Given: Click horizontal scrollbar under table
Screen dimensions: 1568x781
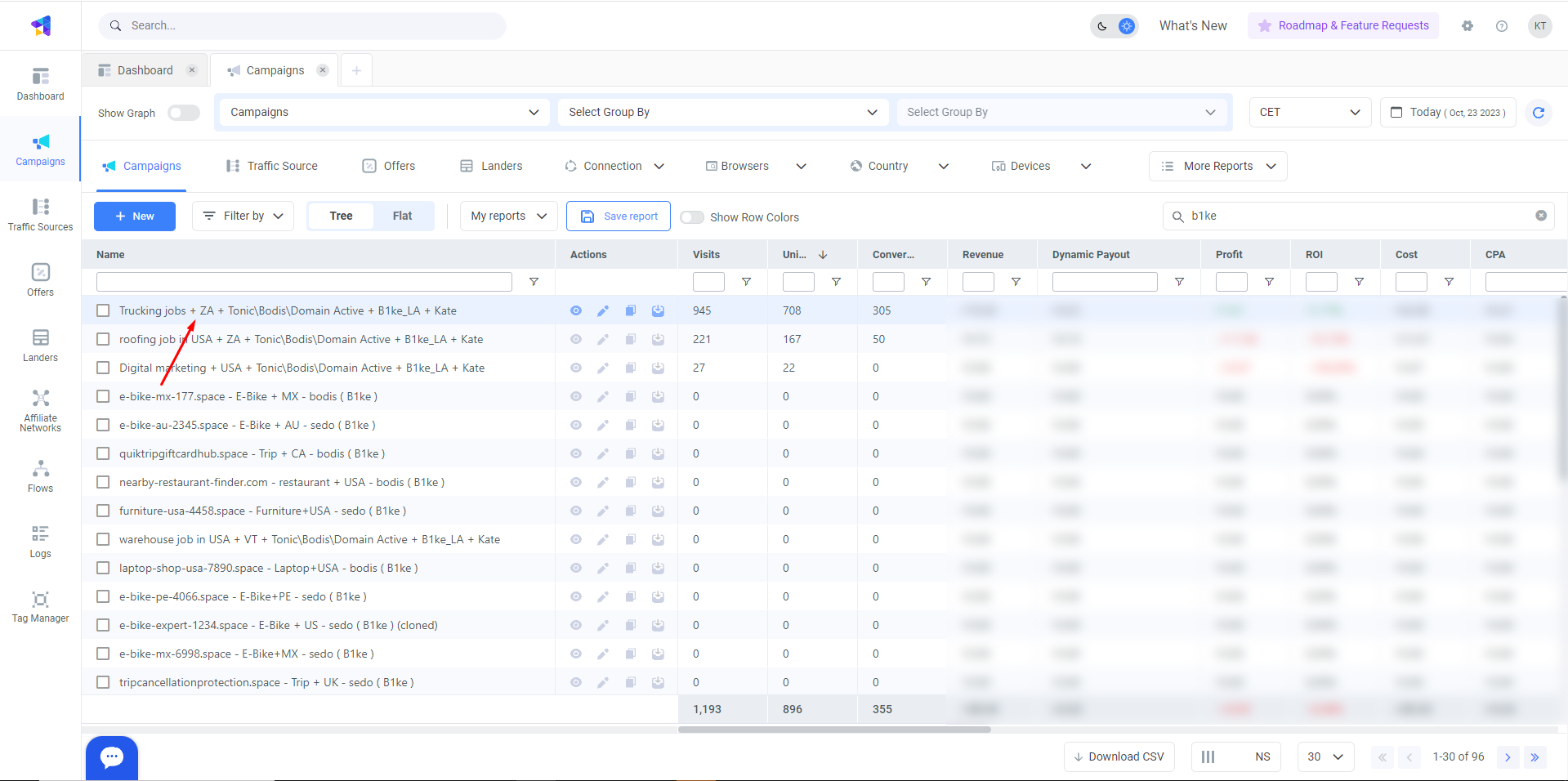Looking at the screenshot, I should [834, 730].
